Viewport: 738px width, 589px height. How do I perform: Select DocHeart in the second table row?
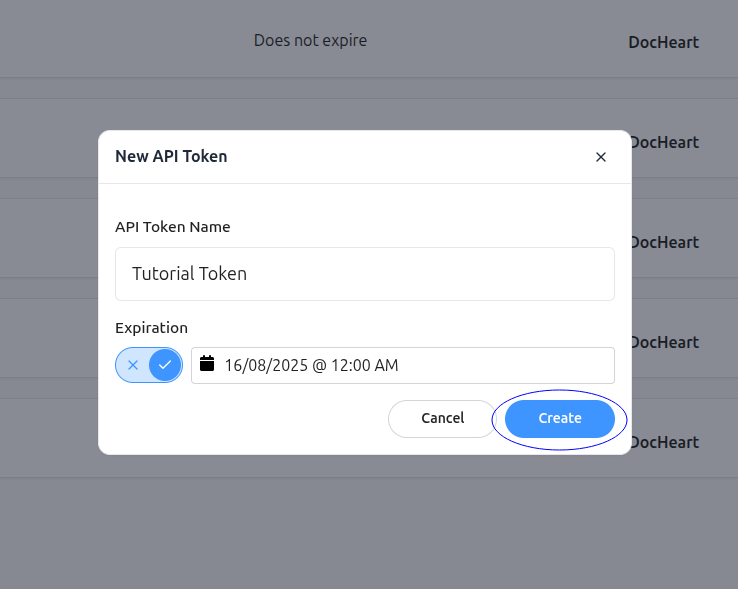(666, 142)
